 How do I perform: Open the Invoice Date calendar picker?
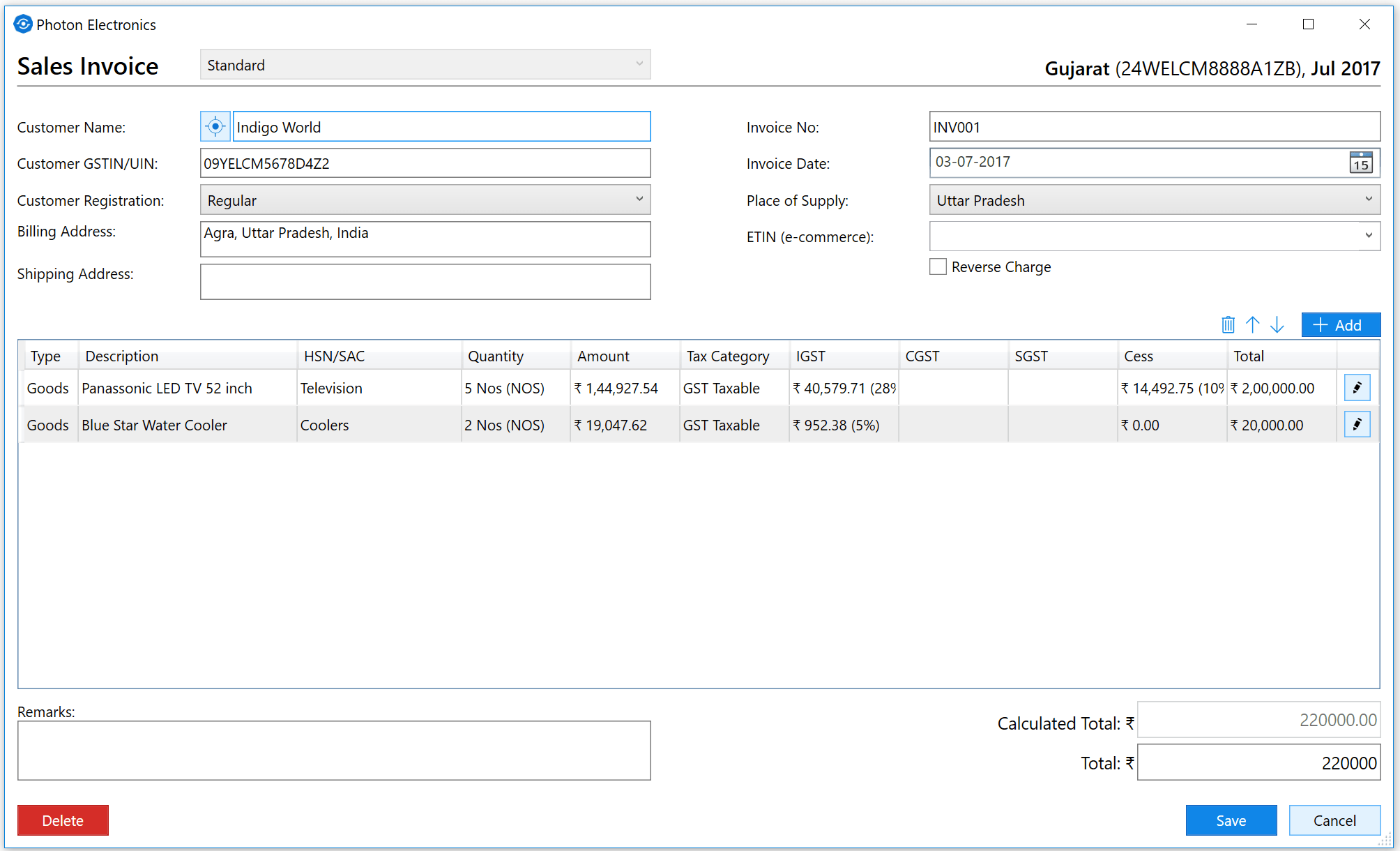[x=1360, y=163]
